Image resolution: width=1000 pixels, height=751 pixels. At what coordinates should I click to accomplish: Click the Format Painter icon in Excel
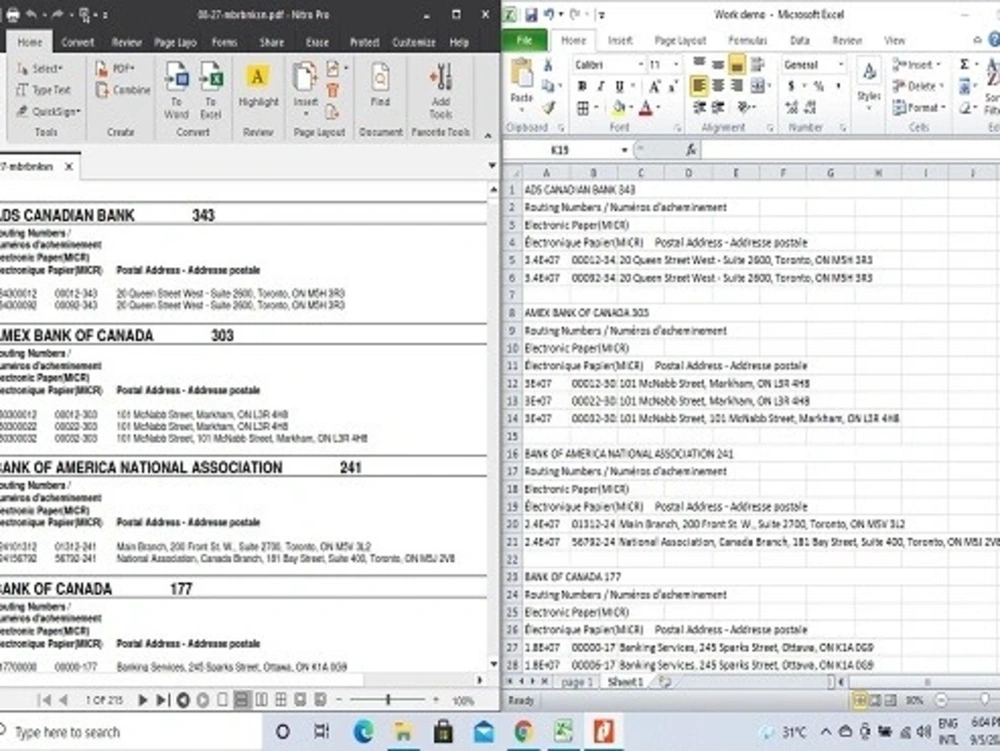pyautogui.click(x=547, y=106)
